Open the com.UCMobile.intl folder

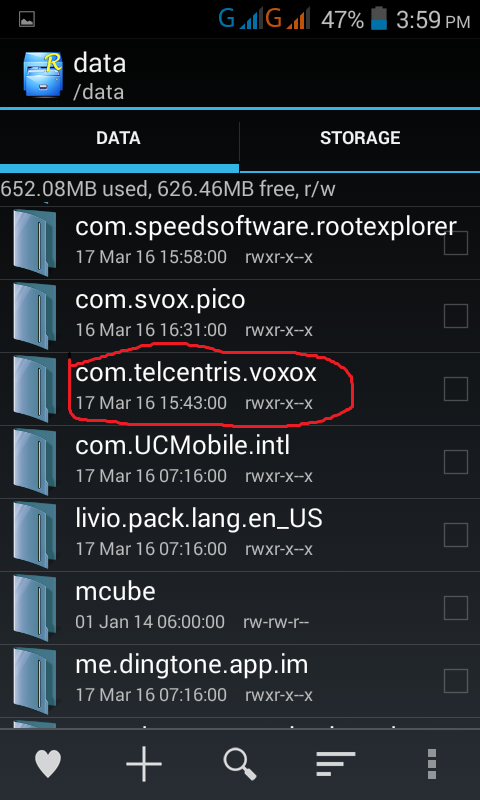240,462
